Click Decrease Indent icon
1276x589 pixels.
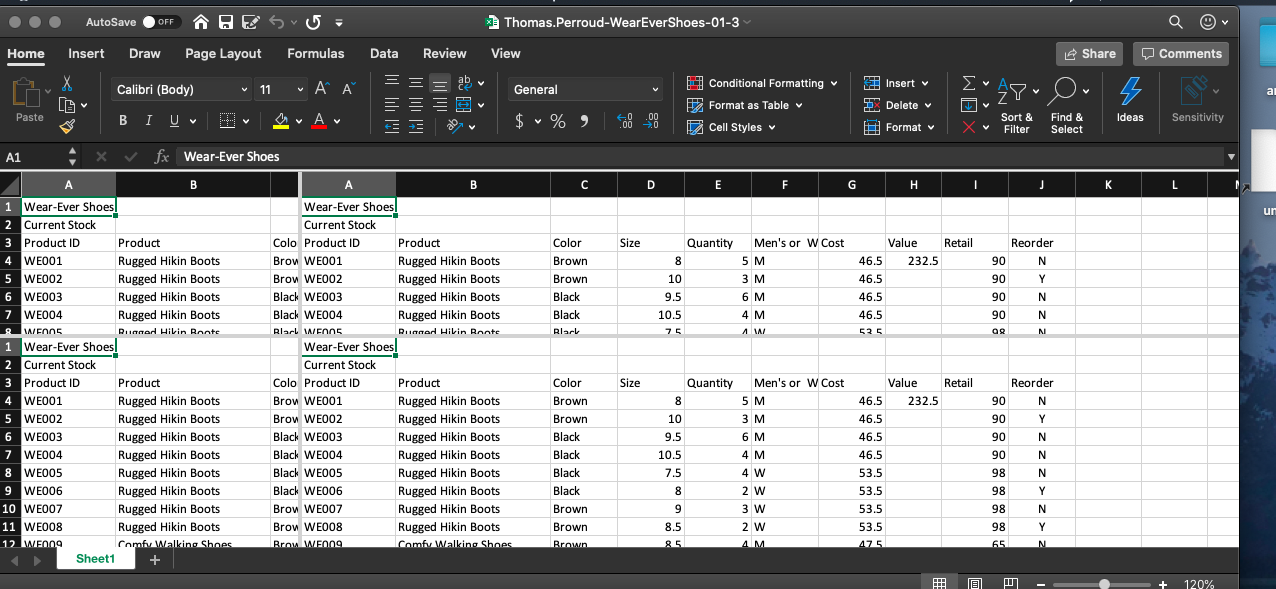tap(391, 127)
